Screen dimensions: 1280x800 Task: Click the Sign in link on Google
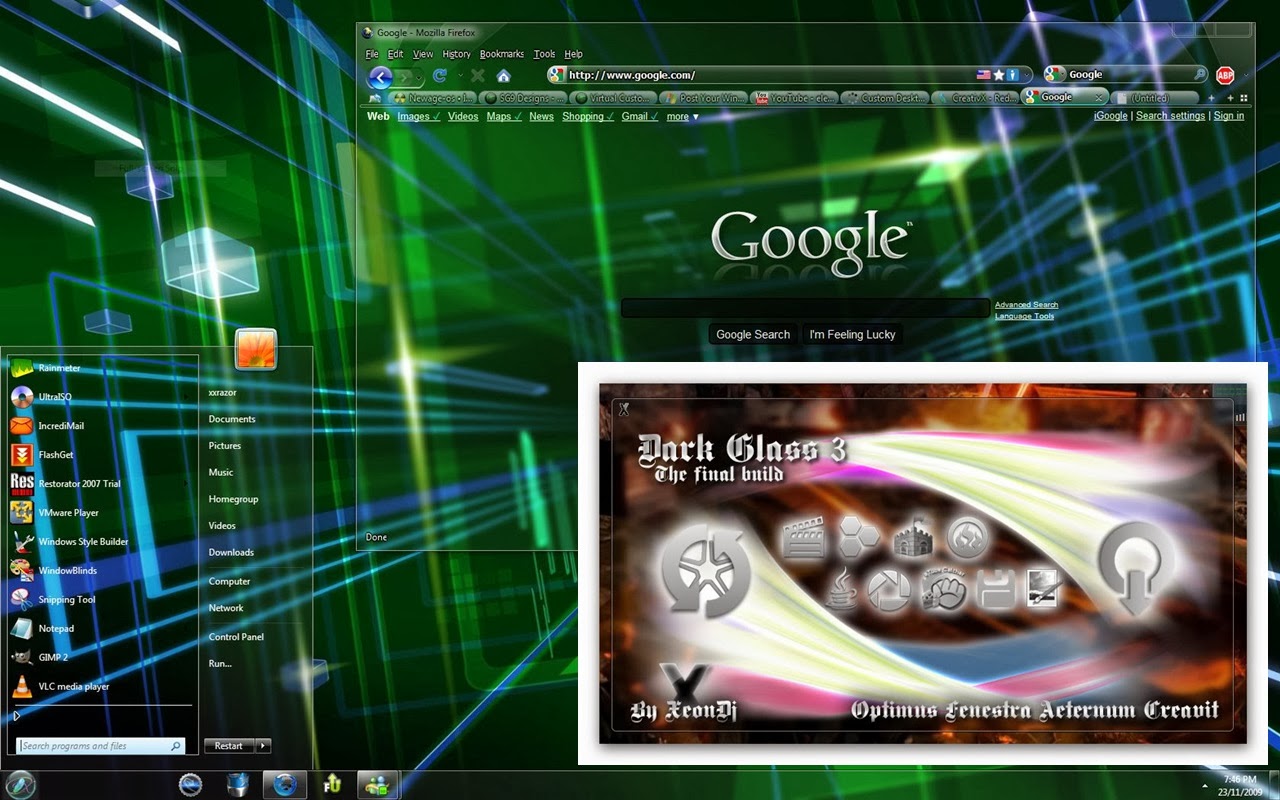1229,116
